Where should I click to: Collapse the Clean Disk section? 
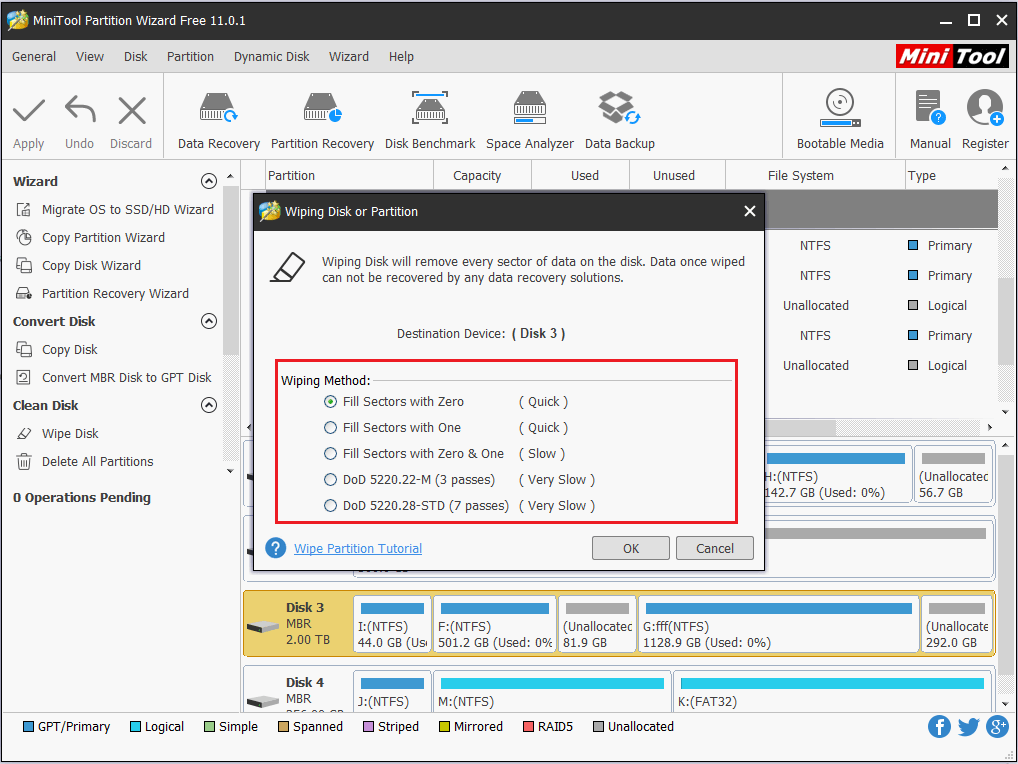click(208, 405)
